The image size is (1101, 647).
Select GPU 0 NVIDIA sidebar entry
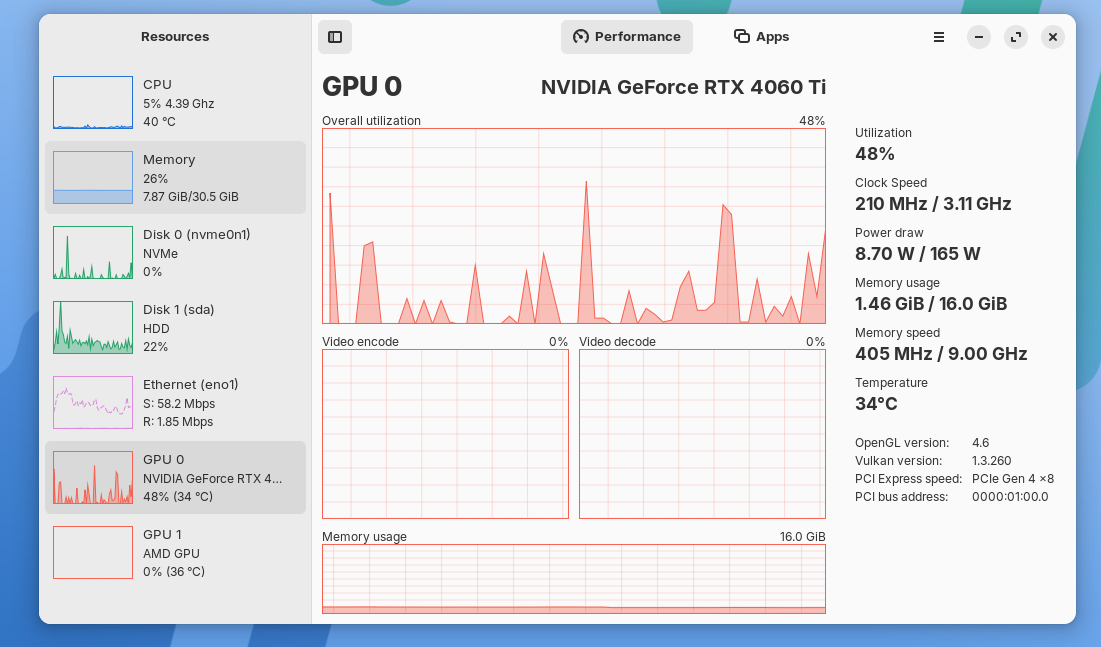tap(175, 478)
